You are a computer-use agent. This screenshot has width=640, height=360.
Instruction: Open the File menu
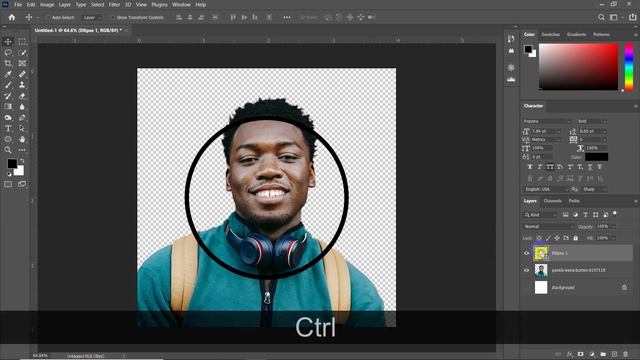(18, 4)
